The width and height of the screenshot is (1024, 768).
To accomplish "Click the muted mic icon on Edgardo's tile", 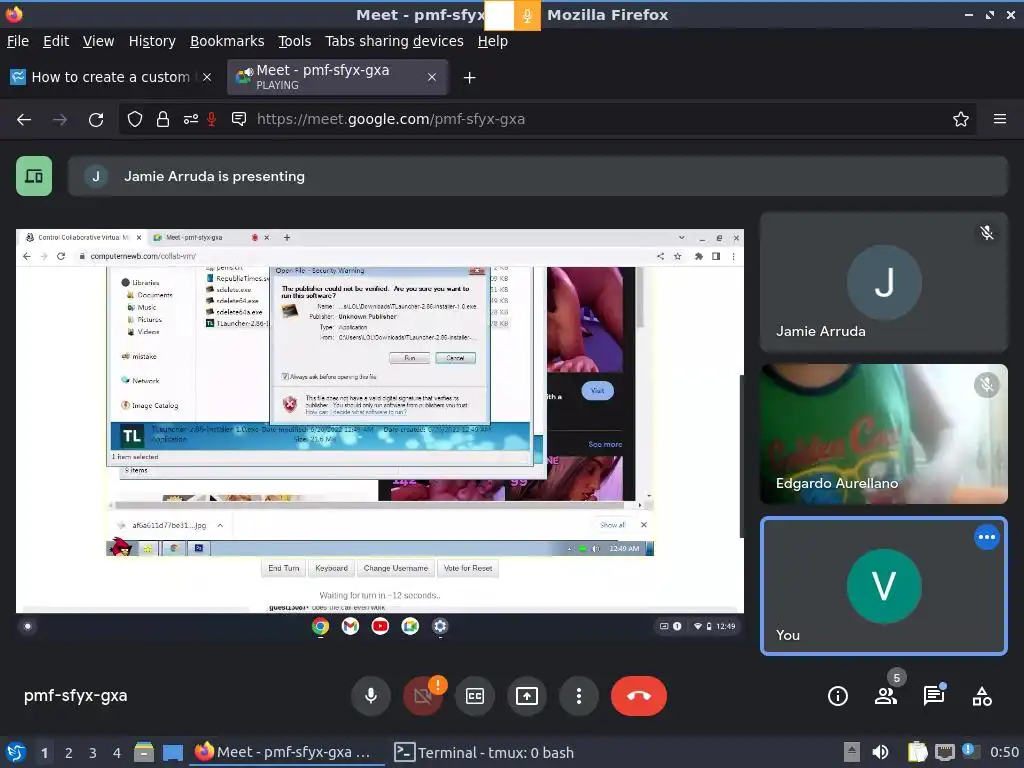I will pos(987,385).
